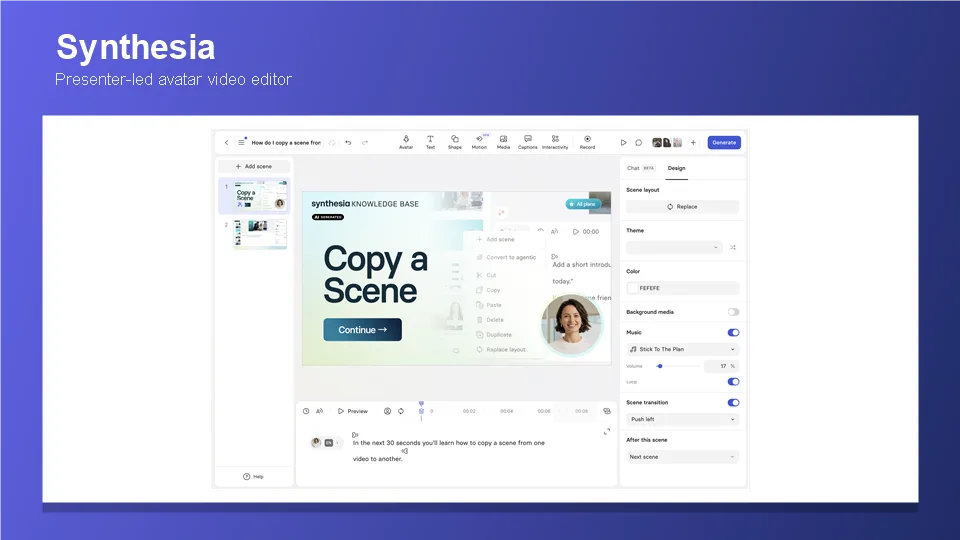
Task: Choose Paste in the context menu
Action: pos(489,305)
